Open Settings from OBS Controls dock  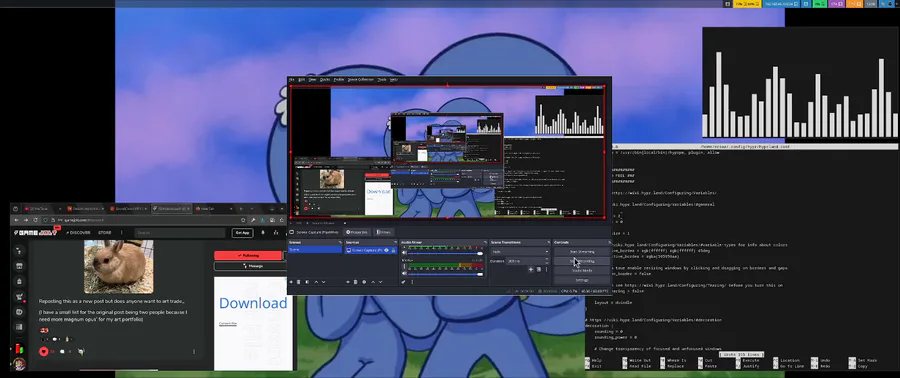(x=582, y=280)
